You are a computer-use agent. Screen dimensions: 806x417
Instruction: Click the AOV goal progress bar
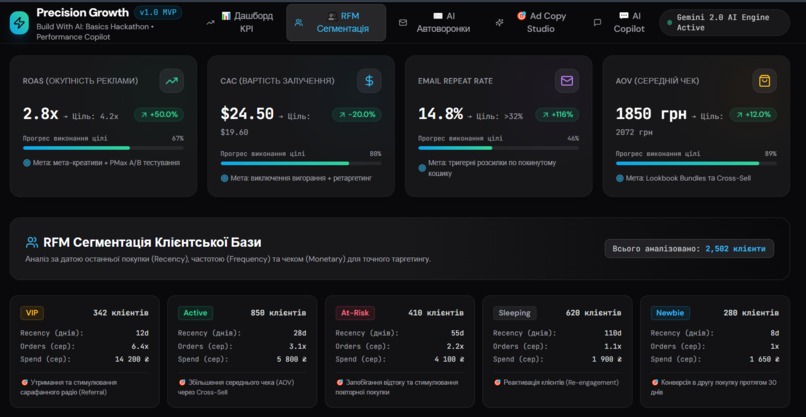click(x=696, y=164)
